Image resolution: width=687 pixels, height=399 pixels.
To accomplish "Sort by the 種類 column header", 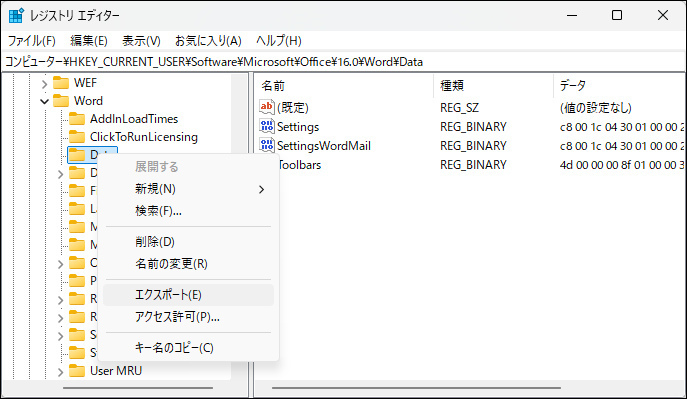I will 494,85.
